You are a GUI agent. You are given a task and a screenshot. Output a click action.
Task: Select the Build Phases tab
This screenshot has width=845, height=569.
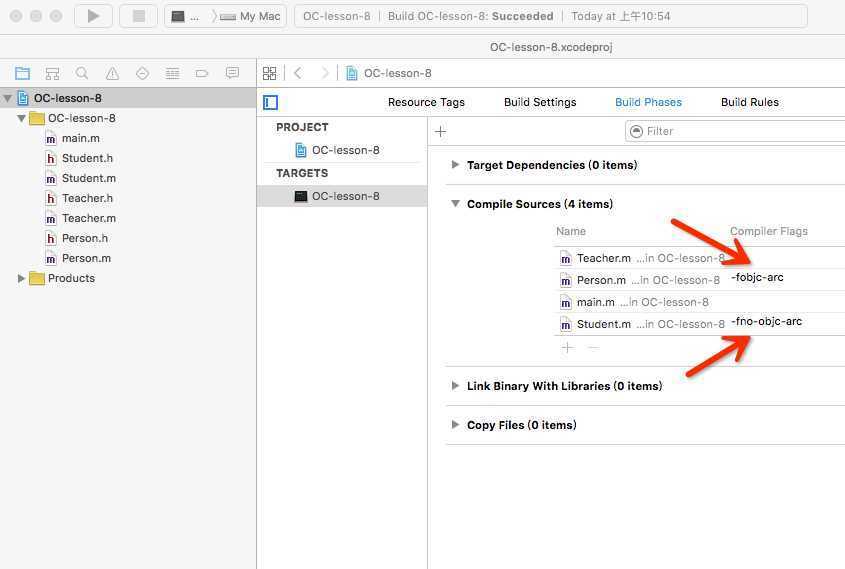coord(648,102)
